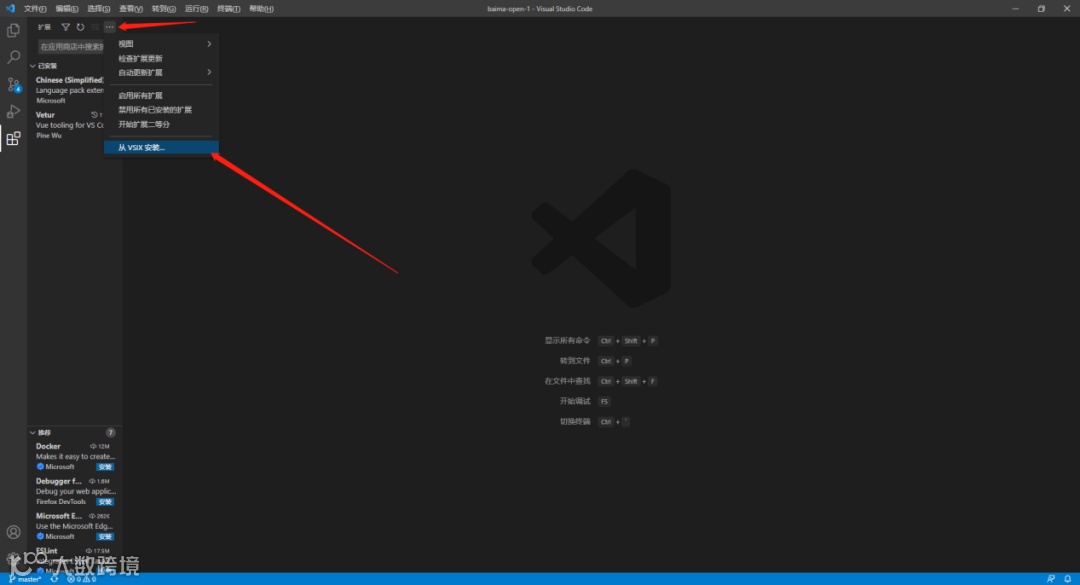Image resolution: width=1080 pixels, height=585 pixels.
Task: Select the Extensions view icon
Action: click(13, 139)
